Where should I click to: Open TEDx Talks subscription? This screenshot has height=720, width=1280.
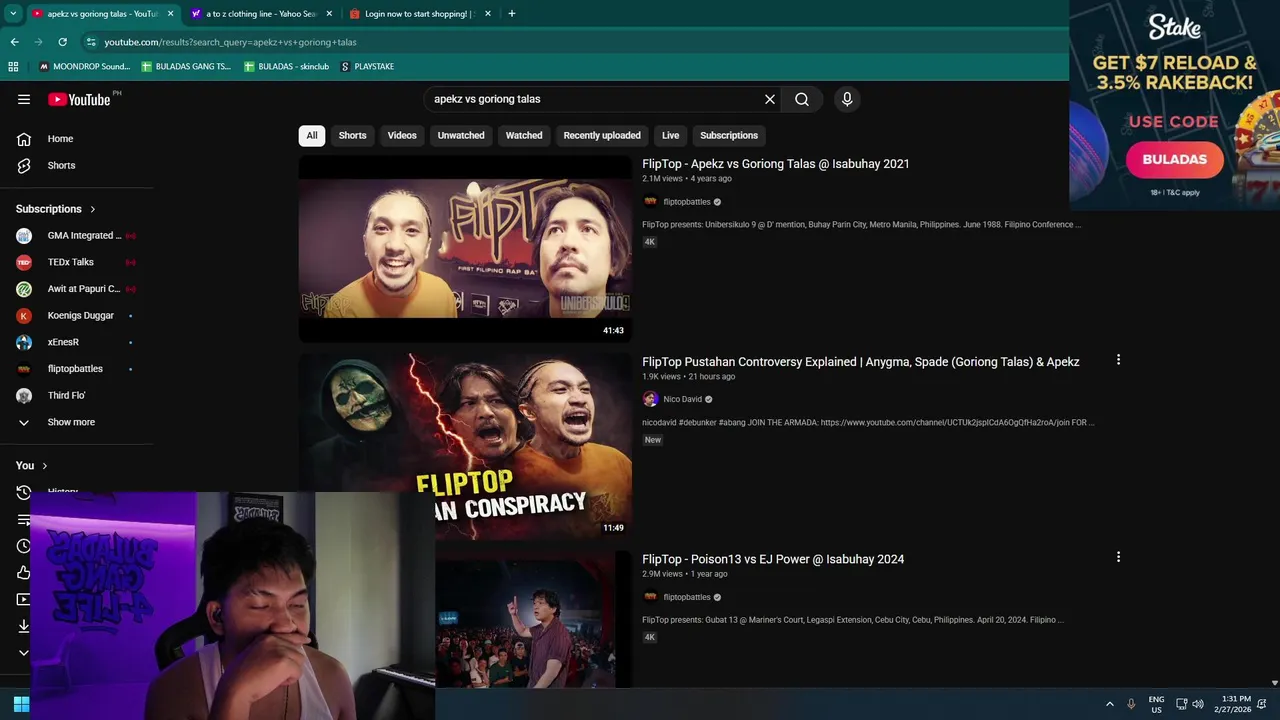pyautogui.click(x=76, y=262)
